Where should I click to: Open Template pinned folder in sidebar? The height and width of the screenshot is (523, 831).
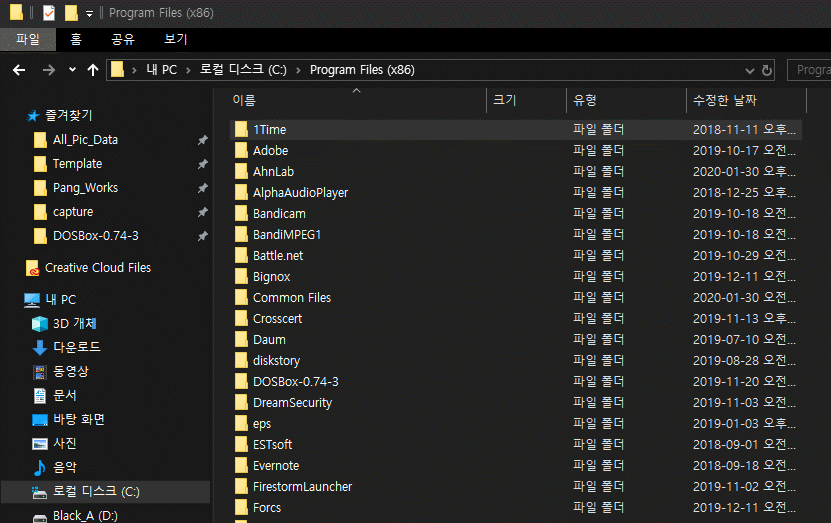77,164
